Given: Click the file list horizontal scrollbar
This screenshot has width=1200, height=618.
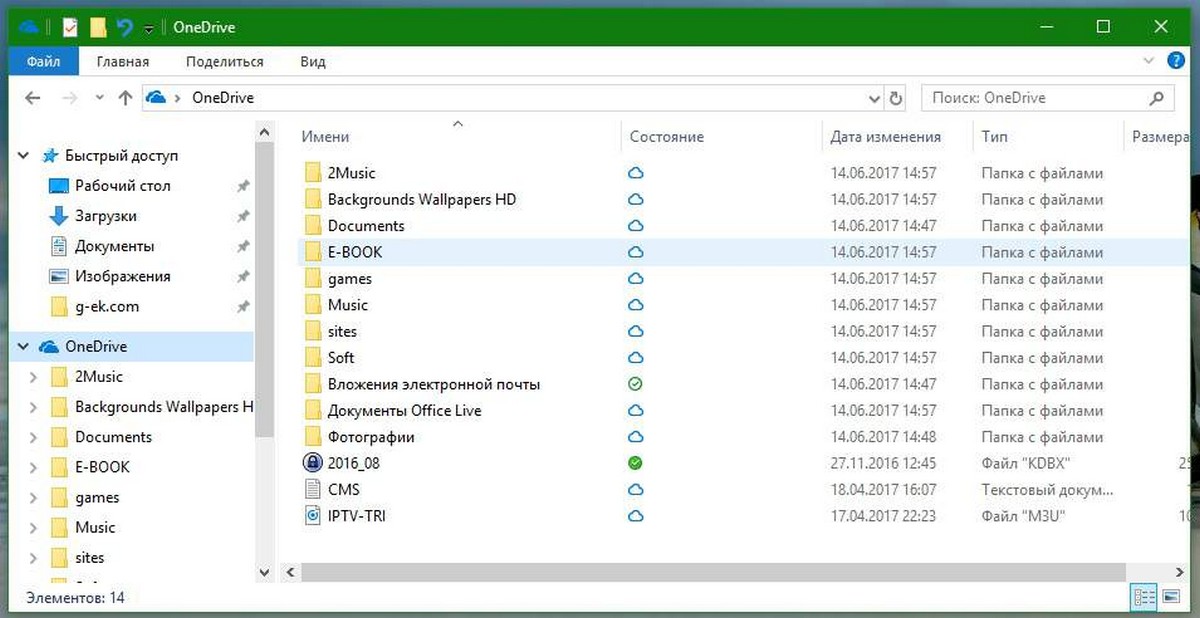Looking at the screenshot, I should (x=713, y=572).
